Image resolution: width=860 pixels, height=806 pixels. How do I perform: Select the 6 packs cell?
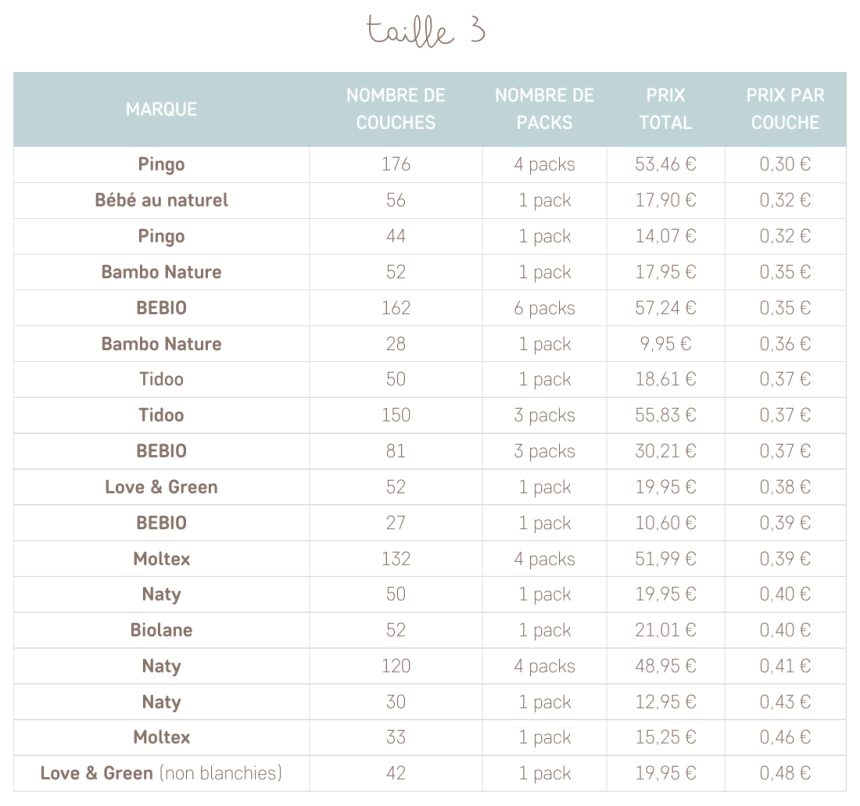pyautogui.click(x=544, y=308)
